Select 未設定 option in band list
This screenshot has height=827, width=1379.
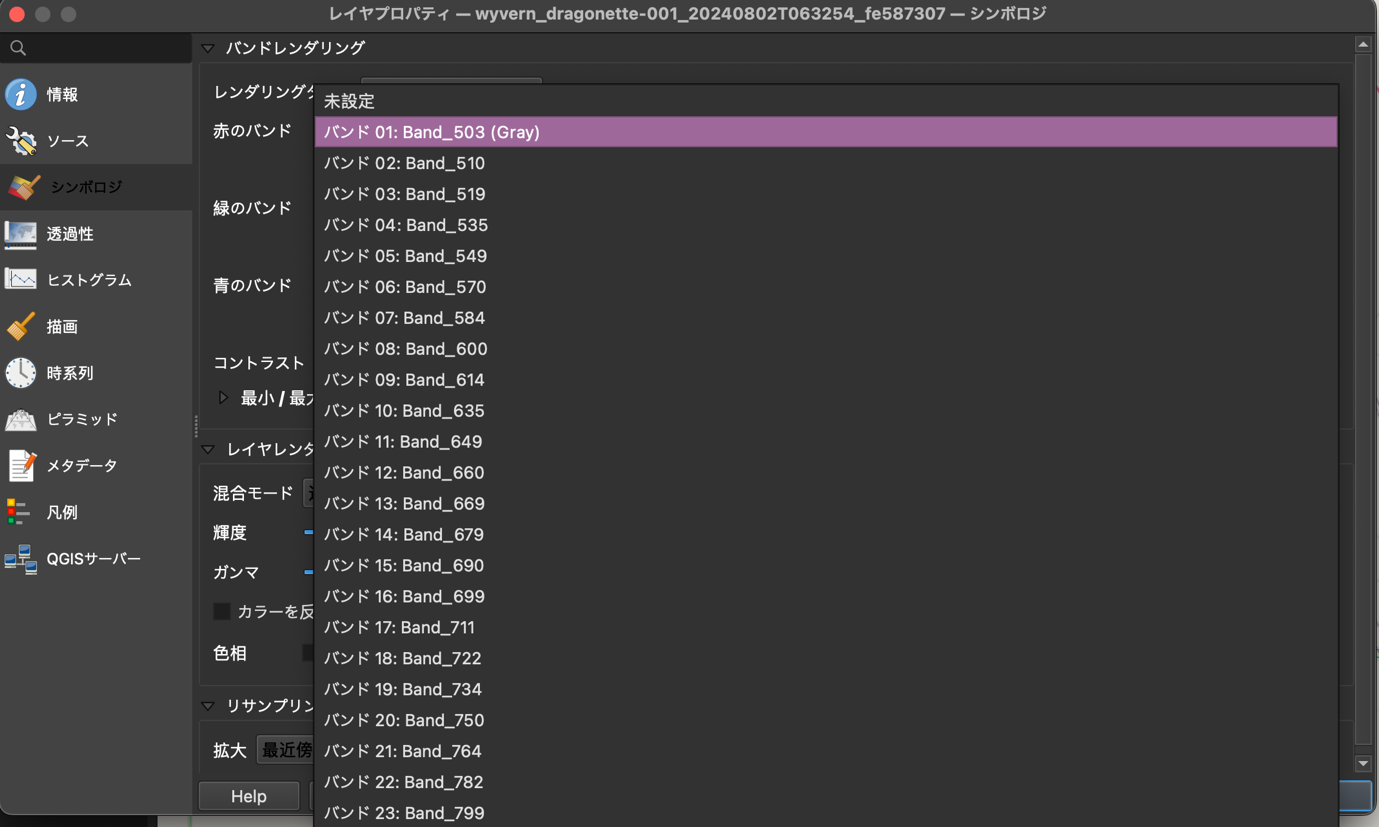click(826, 101)
